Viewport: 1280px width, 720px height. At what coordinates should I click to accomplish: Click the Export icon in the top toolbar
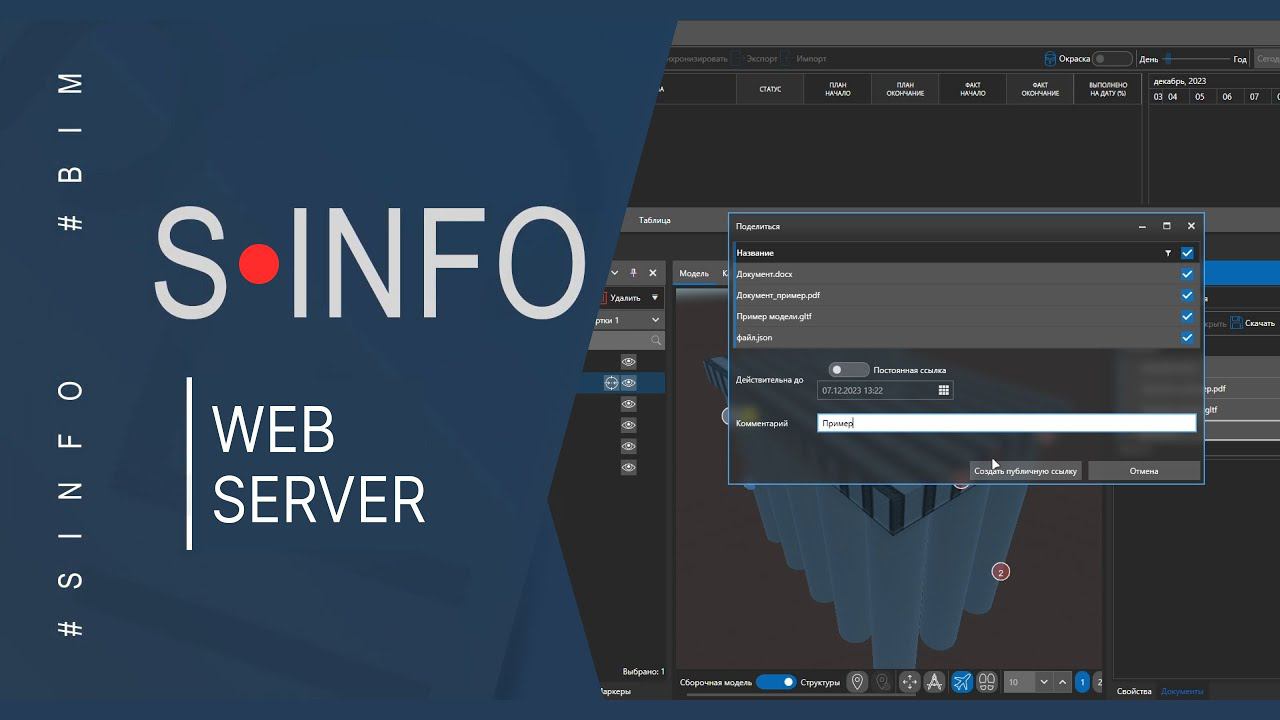click(x=736, y=59)
